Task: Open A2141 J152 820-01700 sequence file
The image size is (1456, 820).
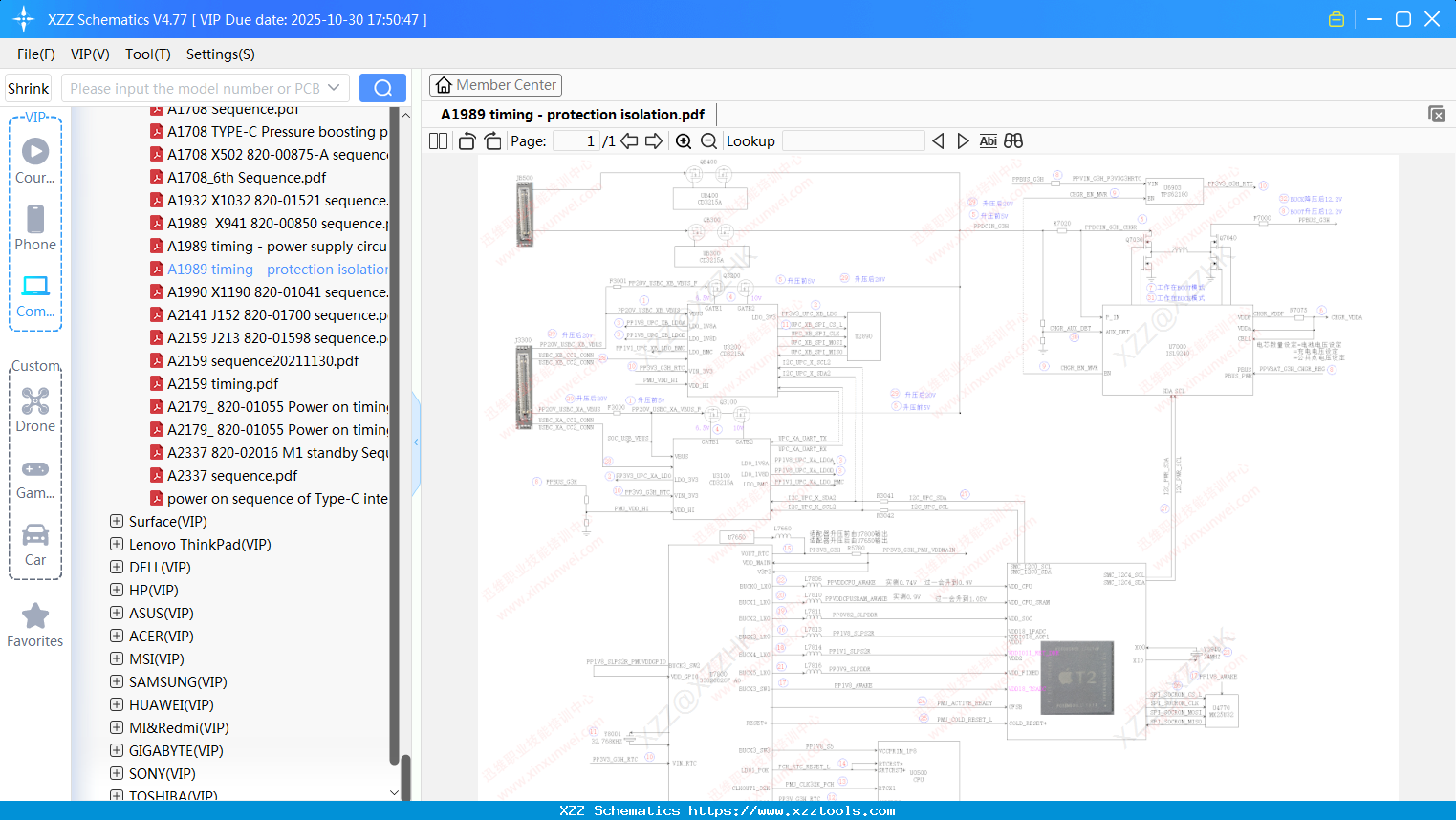Action: pyautogui.click(x=277, y=315)
